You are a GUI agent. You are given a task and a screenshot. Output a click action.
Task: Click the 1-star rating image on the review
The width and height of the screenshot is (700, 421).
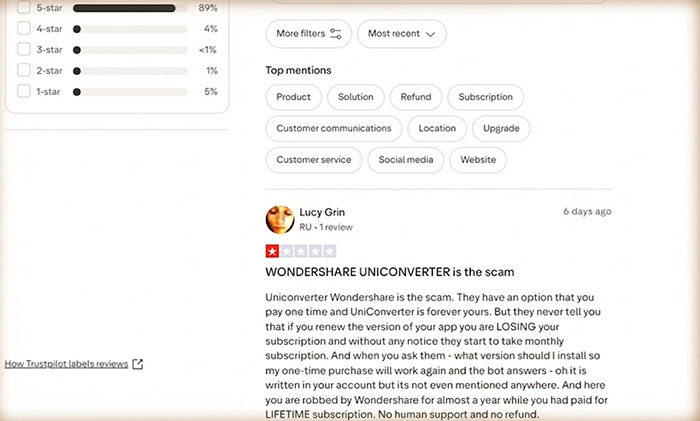tap(301, 251)
